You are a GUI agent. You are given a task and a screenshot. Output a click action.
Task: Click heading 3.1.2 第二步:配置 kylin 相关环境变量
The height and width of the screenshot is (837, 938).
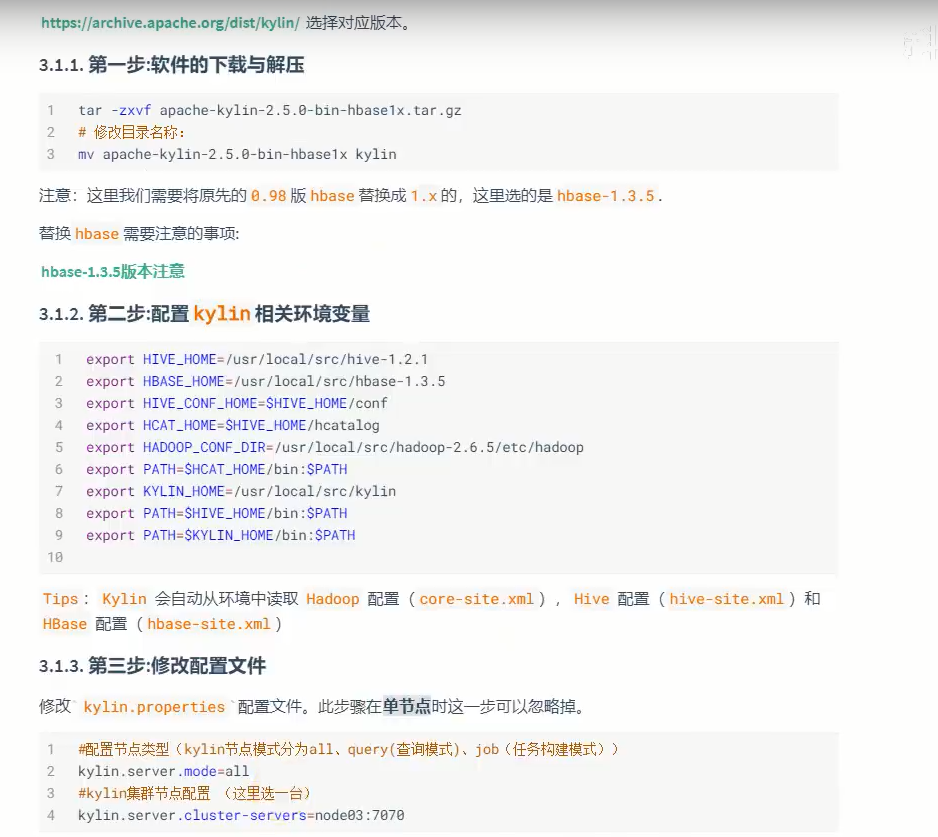coord(205,314)
